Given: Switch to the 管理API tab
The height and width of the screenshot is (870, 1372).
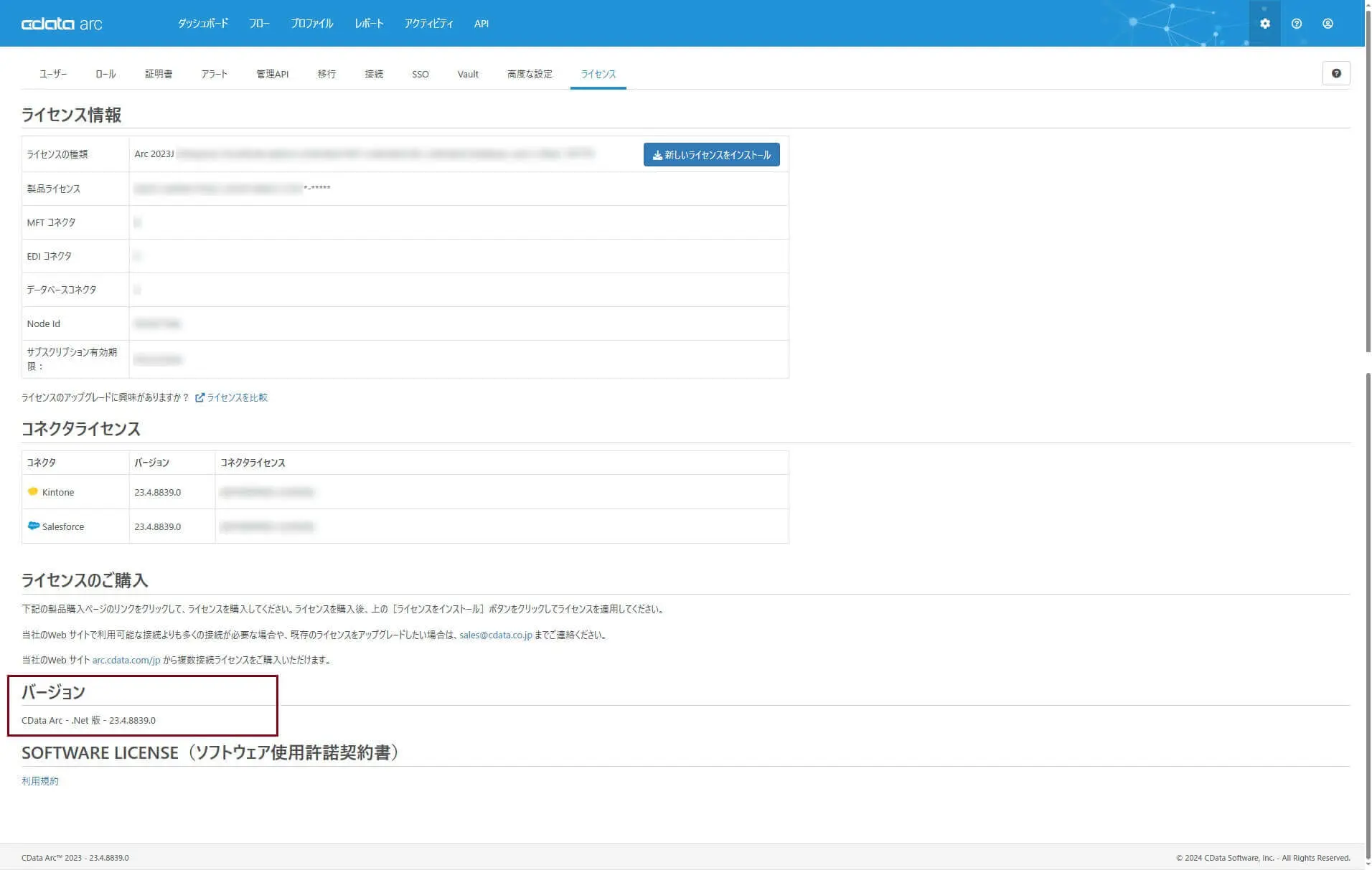Looking at the screenshot, I should 273,74.
